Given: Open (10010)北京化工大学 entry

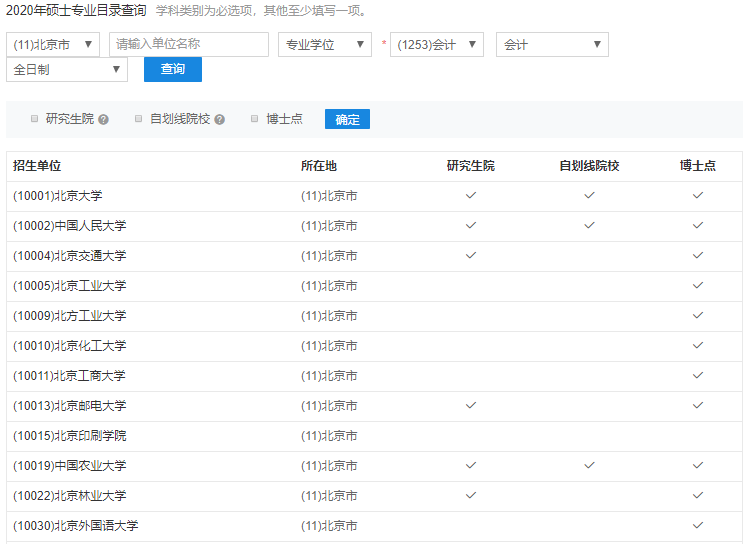Looking at the screenshot, I should click(70, 346).
